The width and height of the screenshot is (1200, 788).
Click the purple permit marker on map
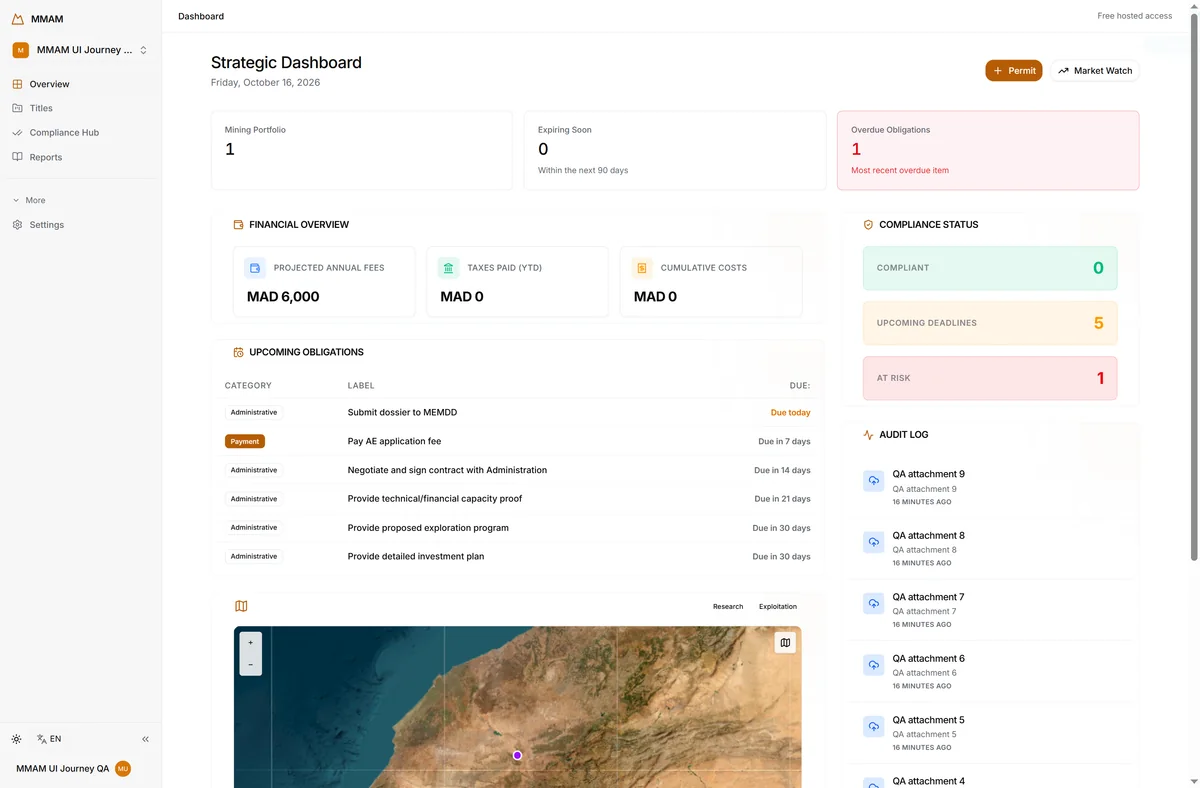coord(517,755)
